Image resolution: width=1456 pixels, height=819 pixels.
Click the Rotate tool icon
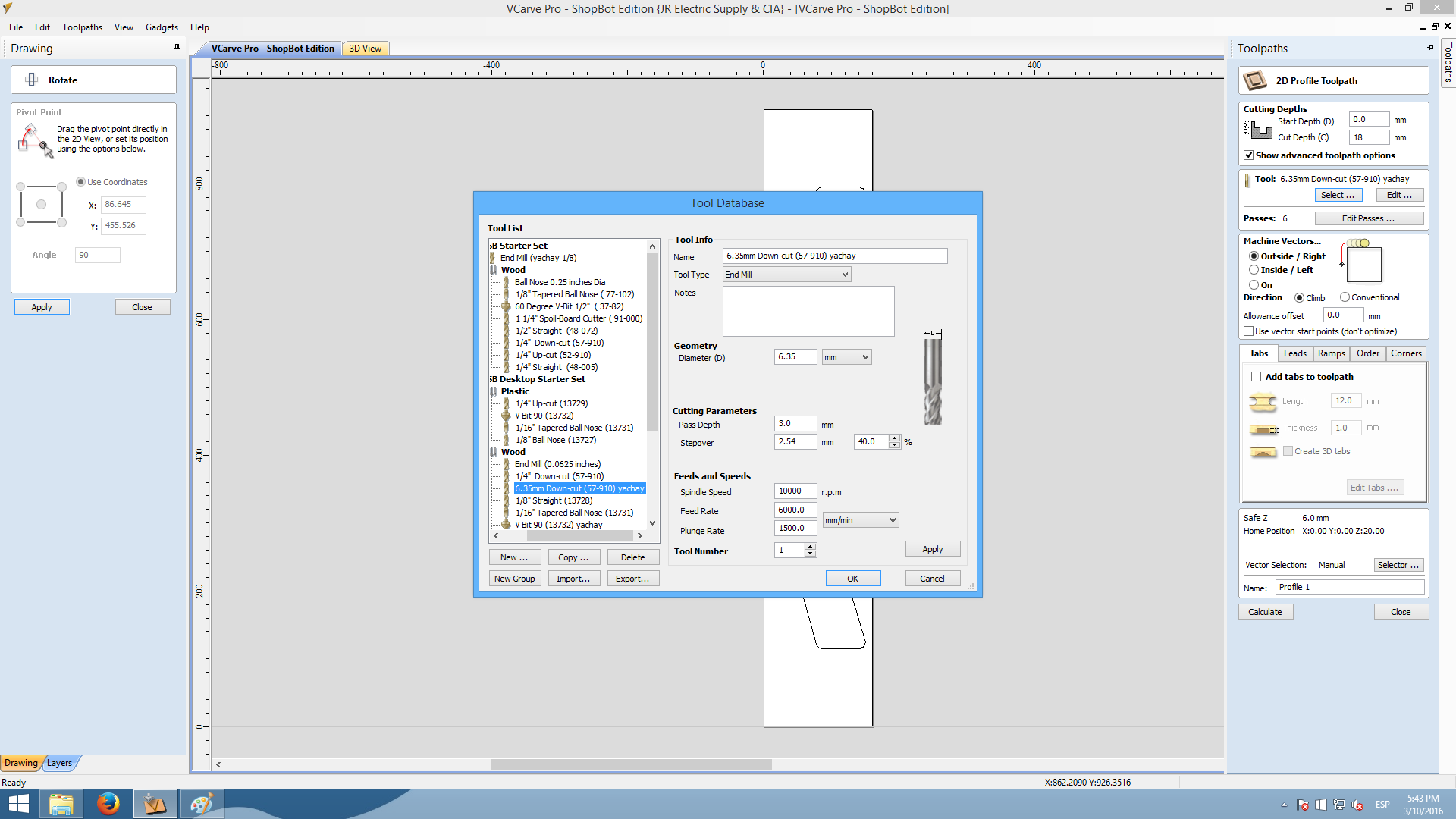coord(32,80)
